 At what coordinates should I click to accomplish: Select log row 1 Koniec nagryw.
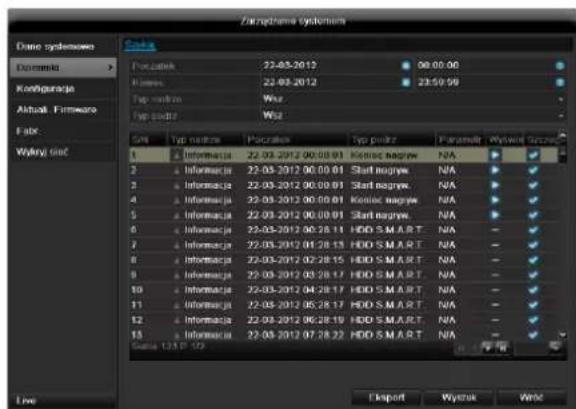343,155
